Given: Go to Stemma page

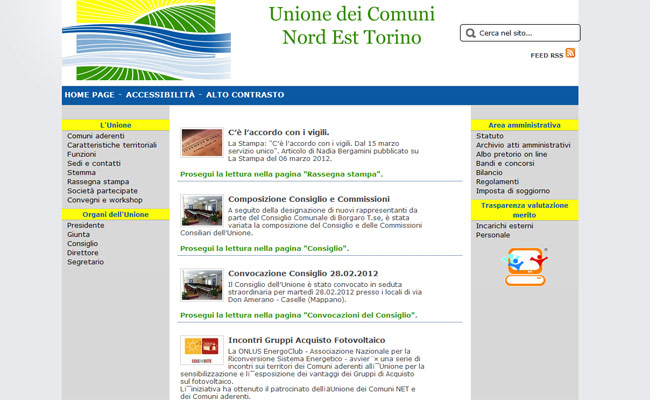Looking at the screenshot, I should point(81,172).
